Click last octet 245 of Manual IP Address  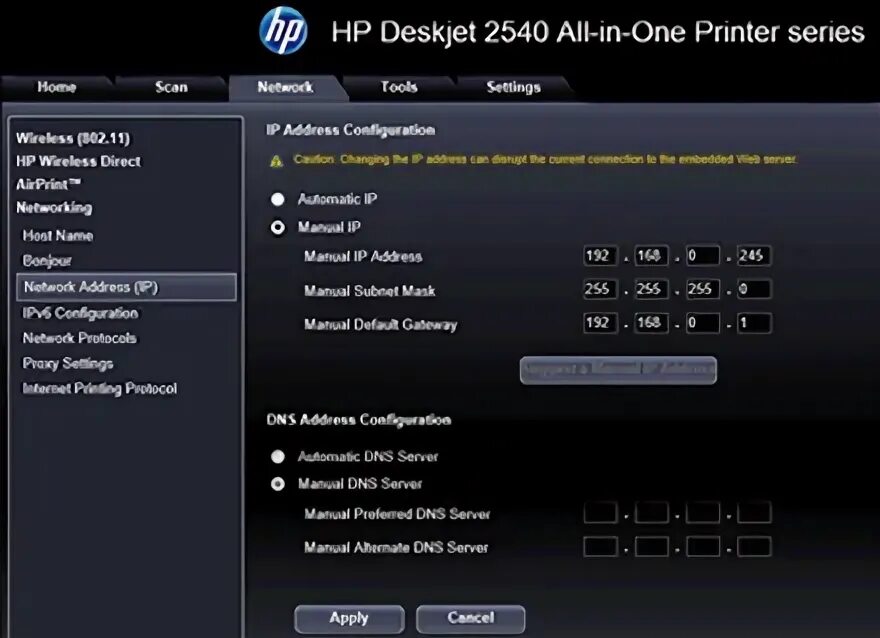click(x=754, y=256)
